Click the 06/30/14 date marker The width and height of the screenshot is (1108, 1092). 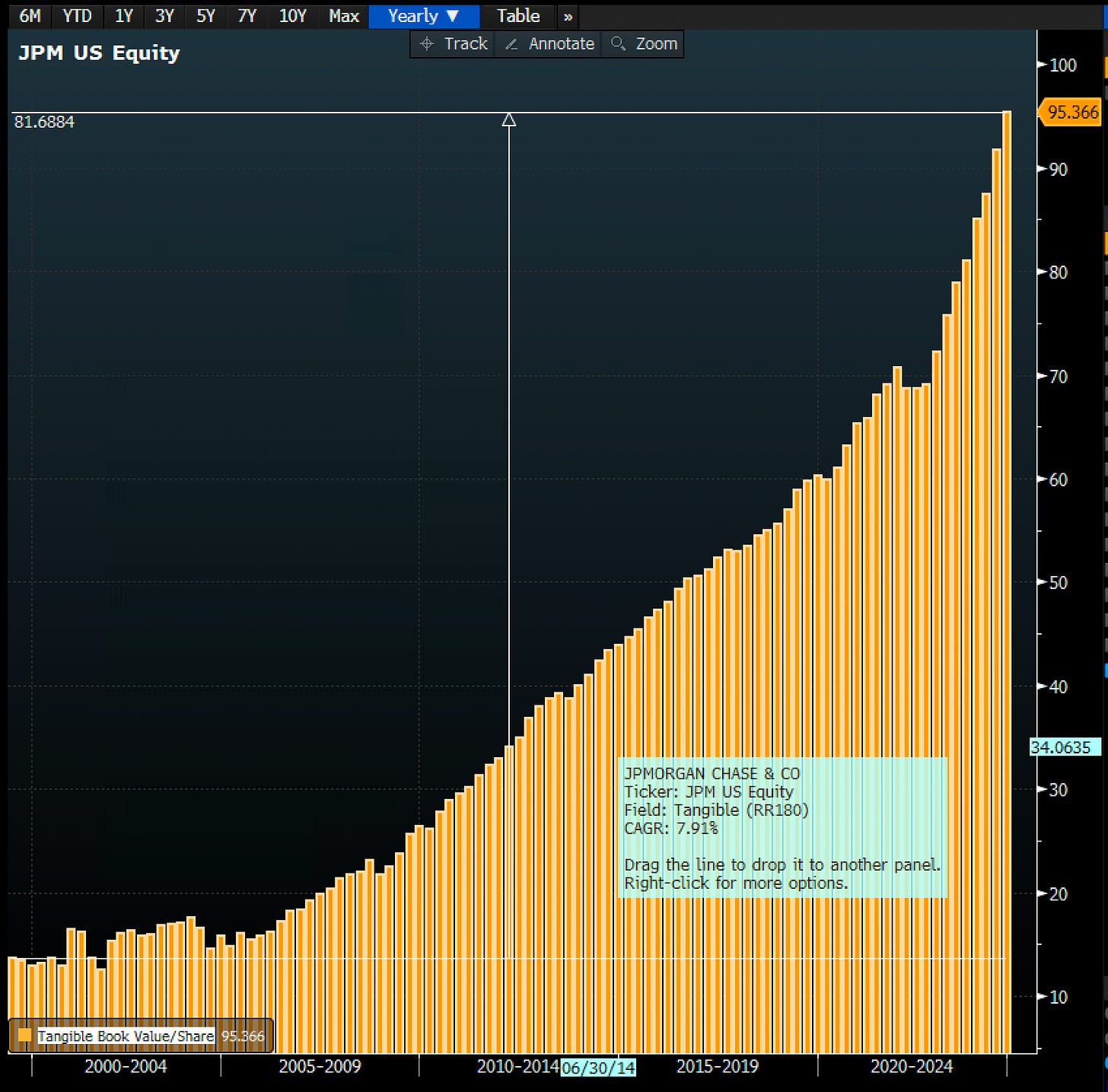[598, 1068]
